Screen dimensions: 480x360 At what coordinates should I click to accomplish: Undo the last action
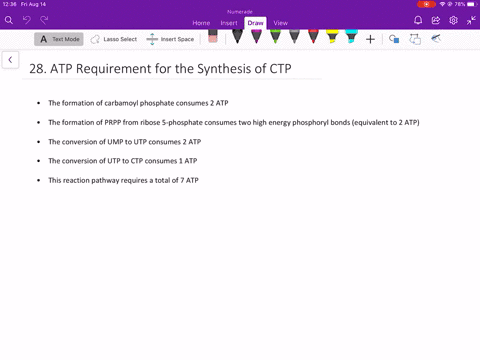click(x=27, y=20)
